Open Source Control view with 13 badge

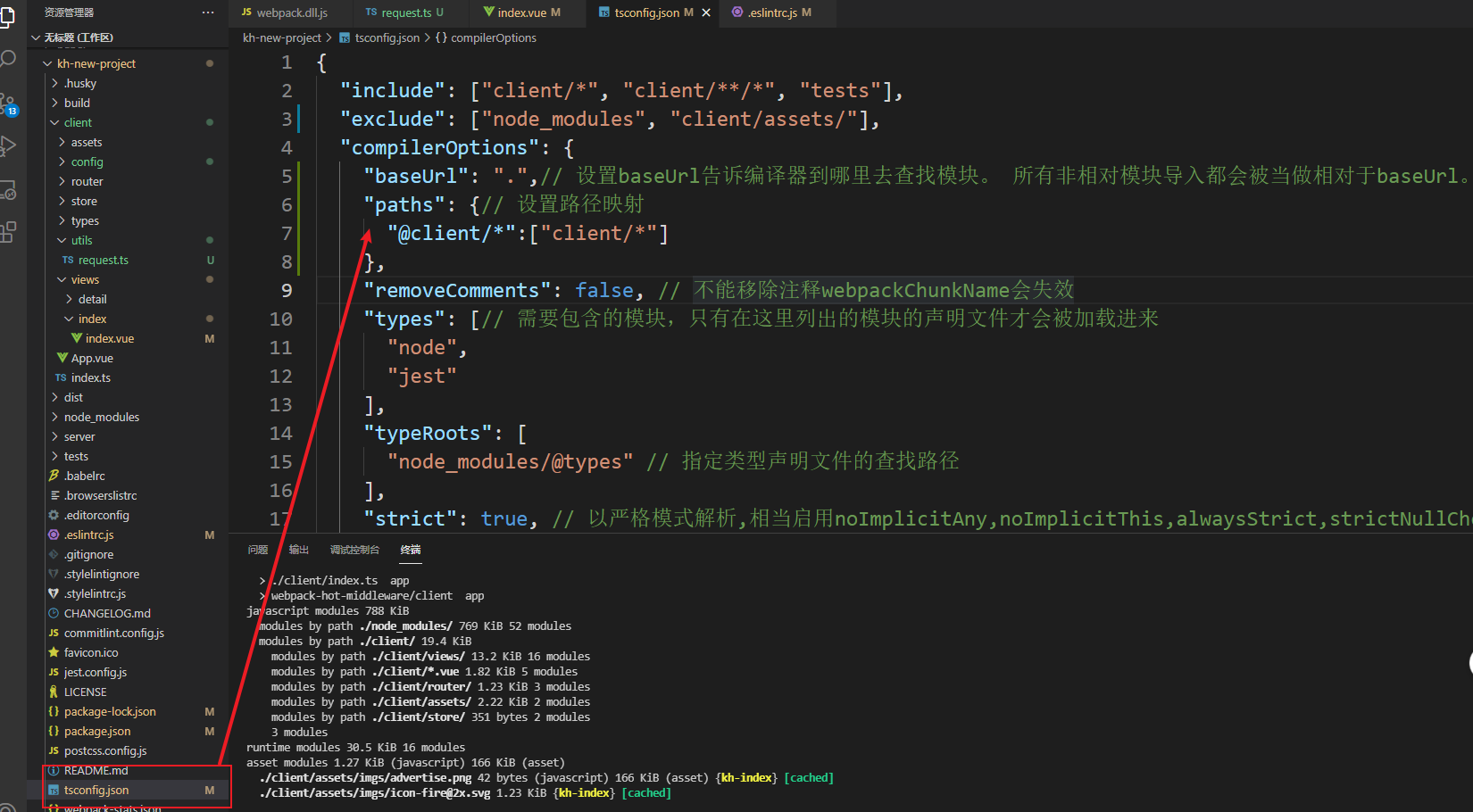click(7, 104)
